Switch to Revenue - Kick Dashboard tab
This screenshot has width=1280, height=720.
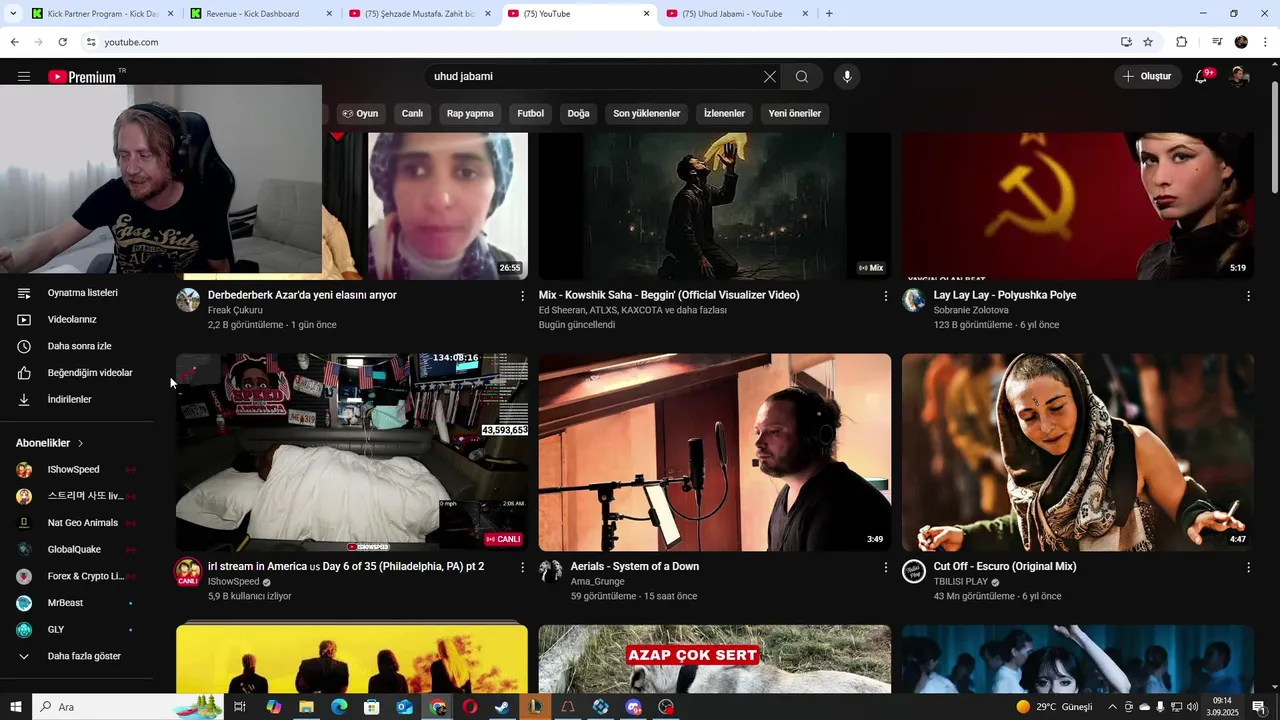click(x=261, y=14)
